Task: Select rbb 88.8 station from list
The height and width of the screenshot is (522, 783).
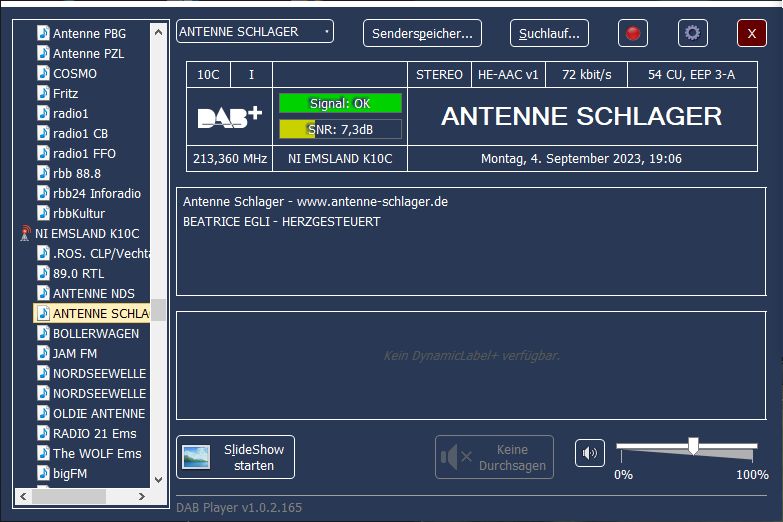Action: click(x=76, y=173)
